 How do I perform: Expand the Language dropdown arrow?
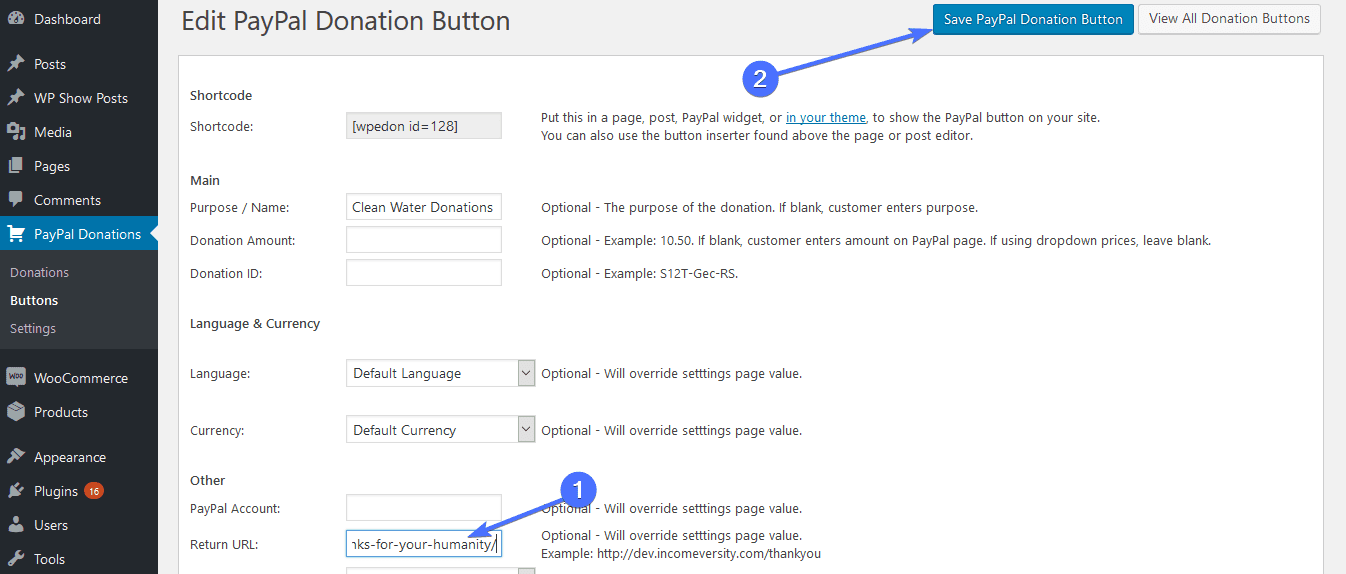(526, 373)
